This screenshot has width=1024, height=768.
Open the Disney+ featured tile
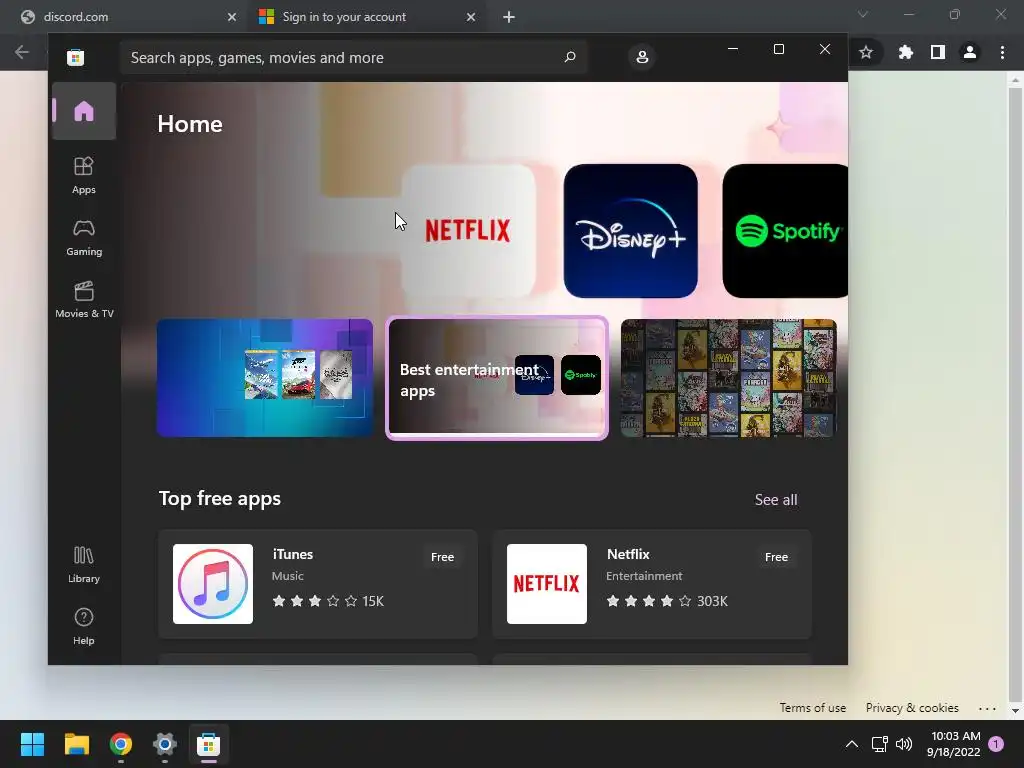pyautogui.click(x=630, y=231)
